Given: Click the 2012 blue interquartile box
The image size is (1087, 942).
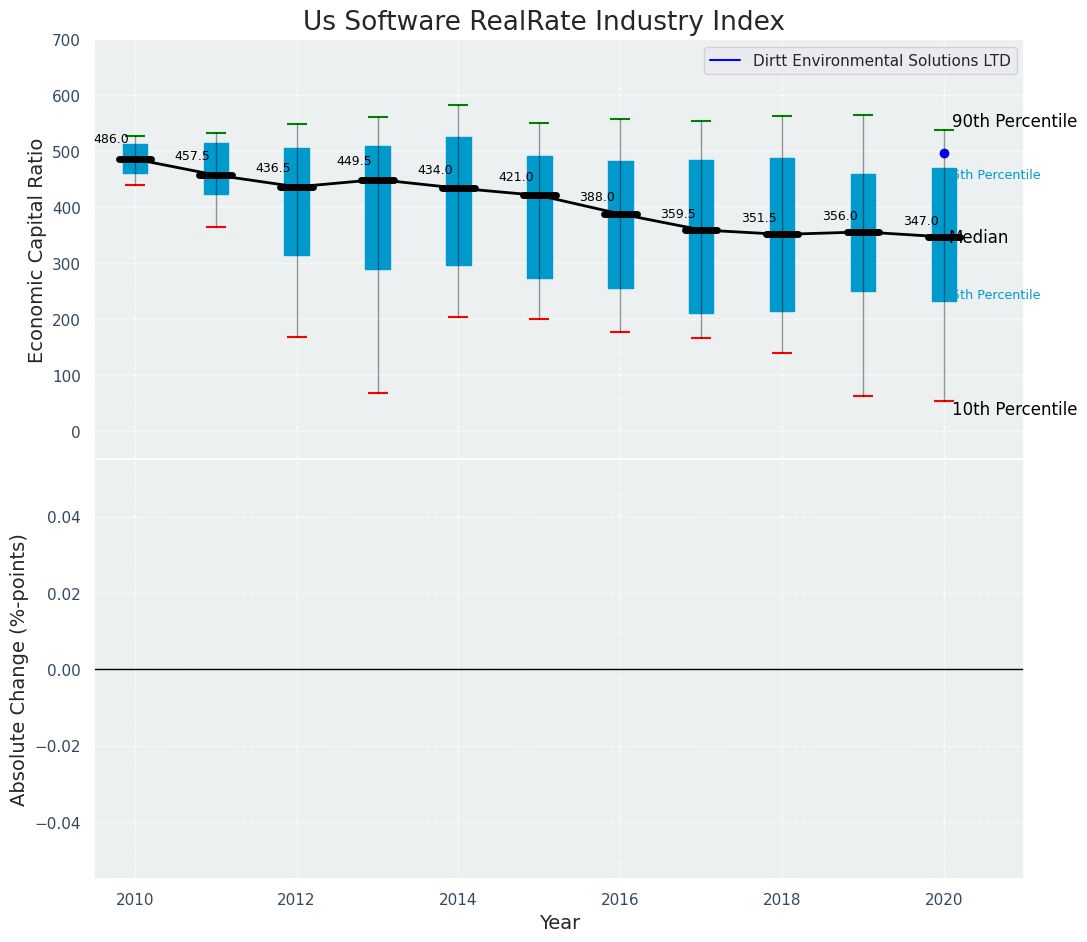Looking at the screenshot, I should (x=297, y=202).
